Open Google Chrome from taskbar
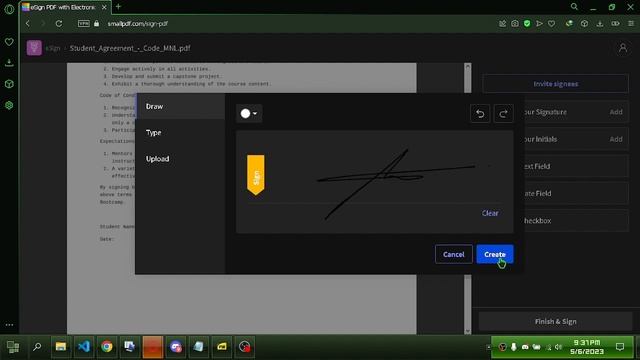The height and width of the screenshot is (360, 640). pos(107,347)
